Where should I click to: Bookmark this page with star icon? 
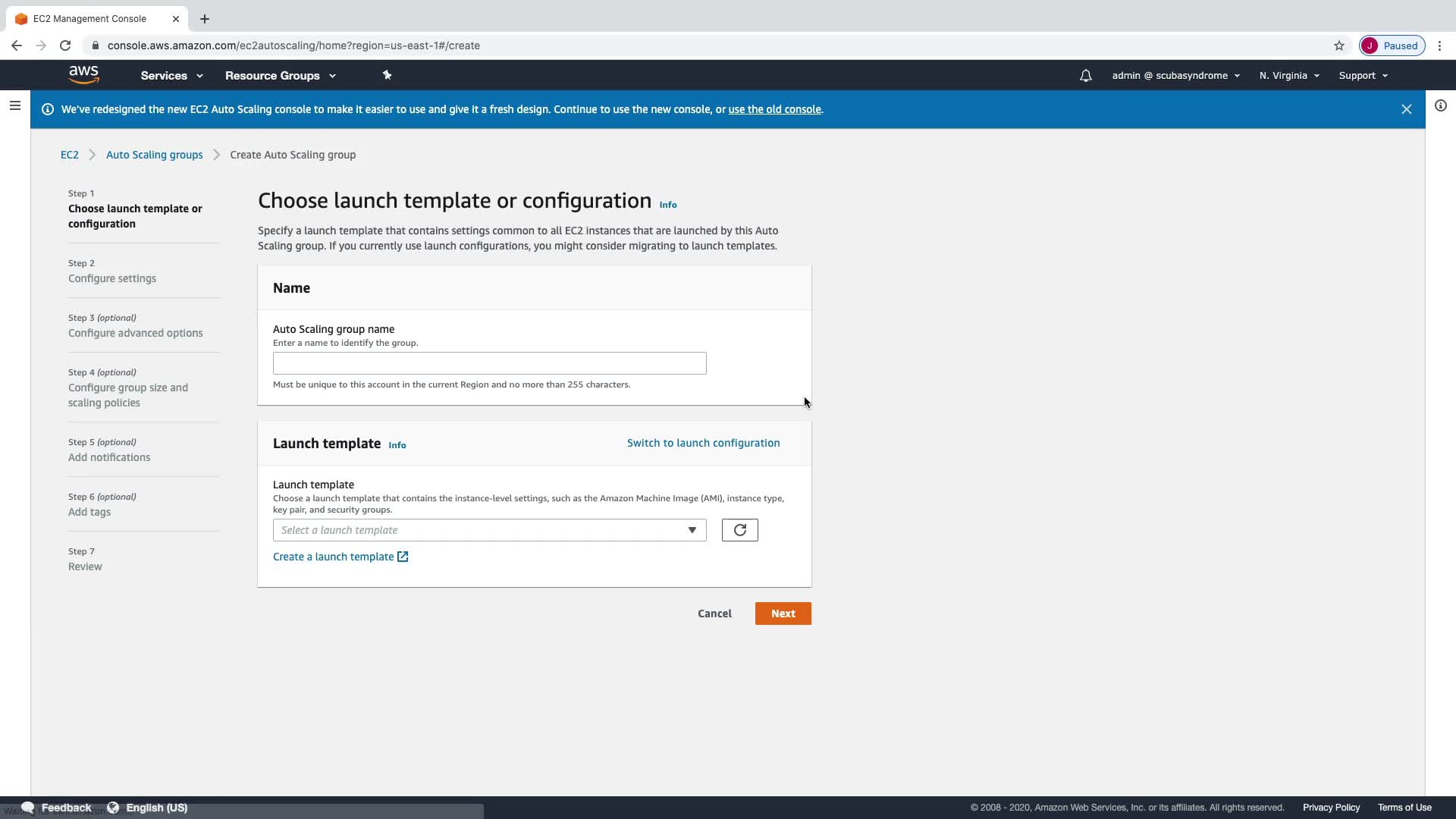1339,45
